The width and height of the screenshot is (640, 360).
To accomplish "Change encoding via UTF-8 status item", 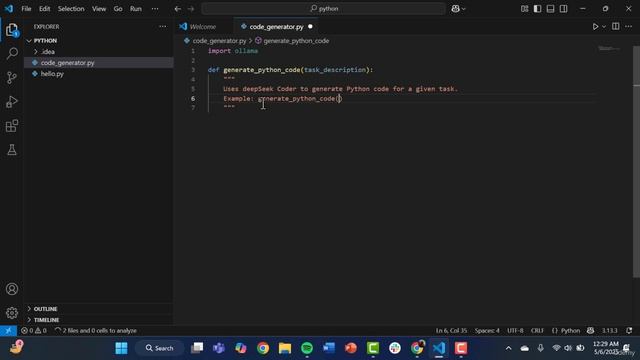I will click(515, 331).
